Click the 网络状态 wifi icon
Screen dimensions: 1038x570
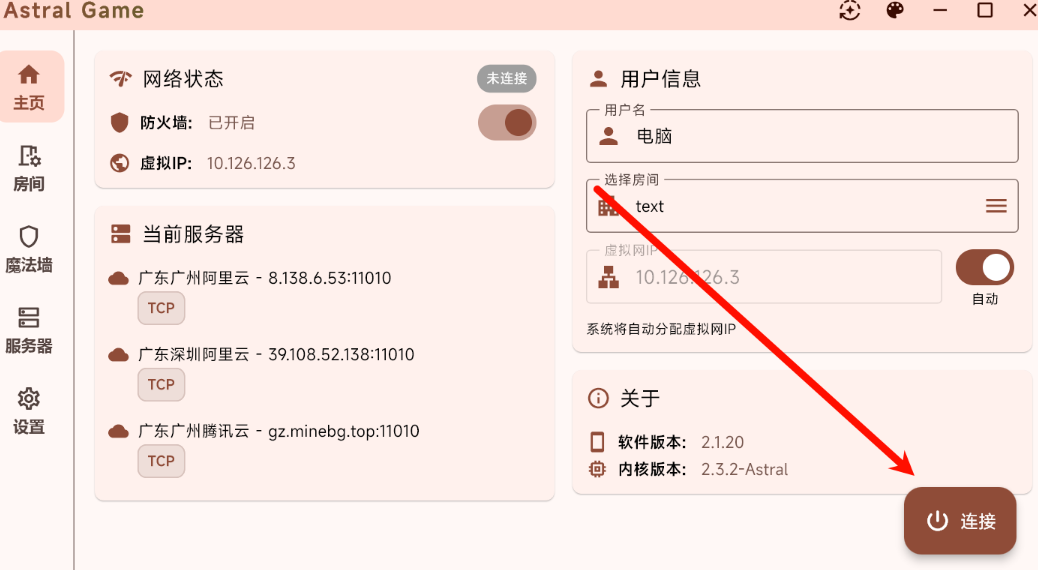pyautogui.click(x=120, y=79)
